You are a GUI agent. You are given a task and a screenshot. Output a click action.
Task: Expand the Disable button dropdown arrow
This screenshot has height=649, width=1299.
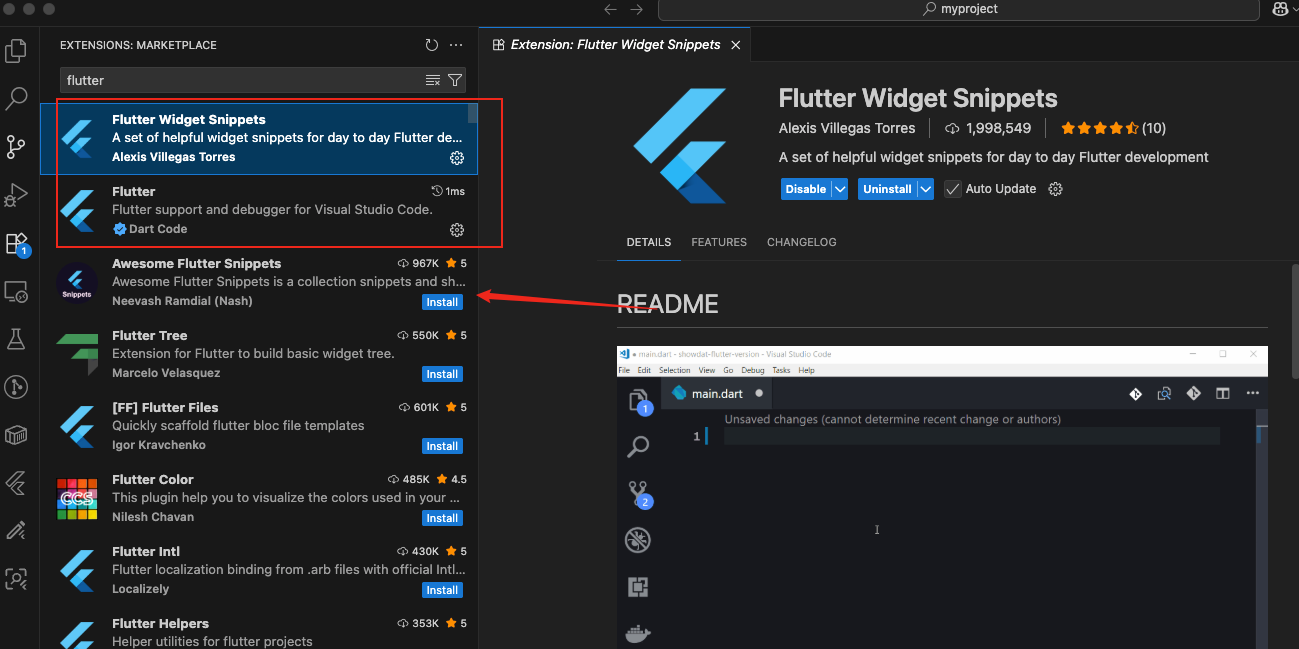(840, 189)
